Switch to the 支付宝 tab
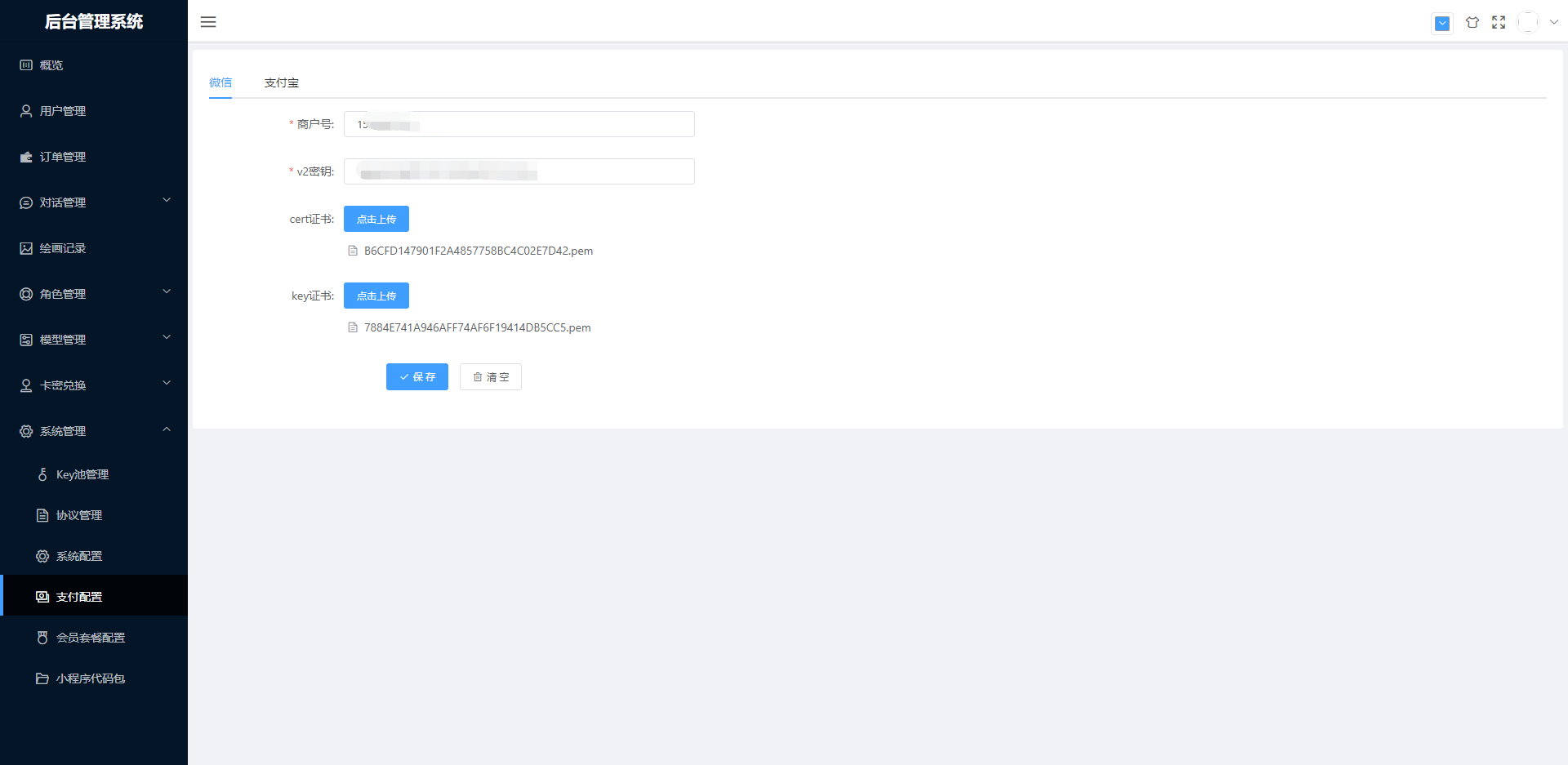Image resolution: width=1568 pixels, height=765 pixels. 281,82
